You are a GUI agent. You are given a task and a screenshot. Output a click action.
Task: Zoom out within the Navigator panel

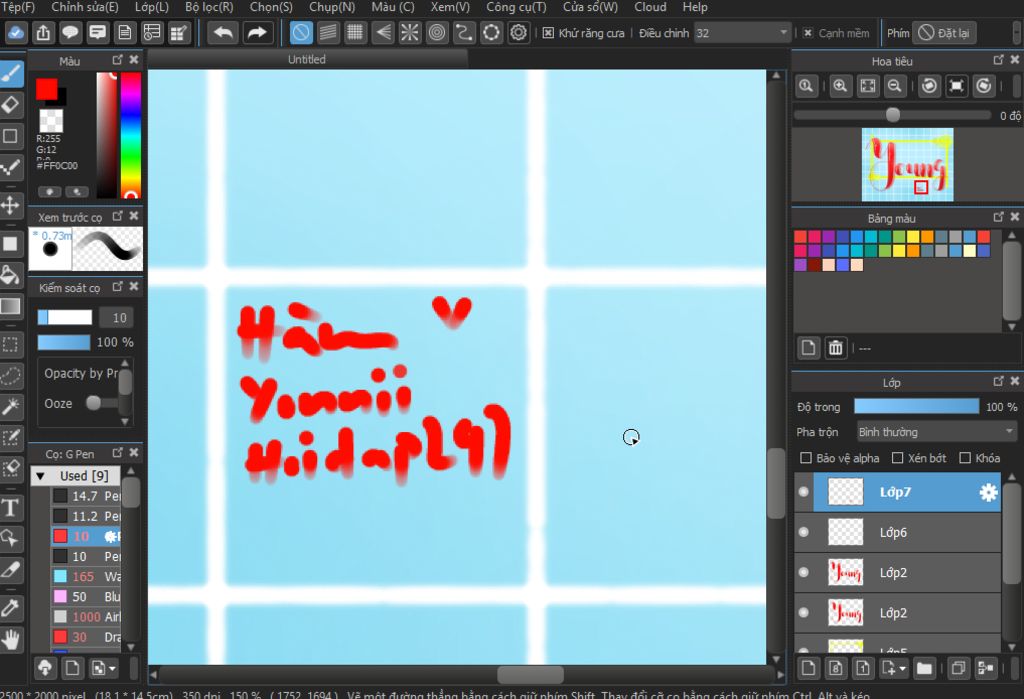(895, 86)
